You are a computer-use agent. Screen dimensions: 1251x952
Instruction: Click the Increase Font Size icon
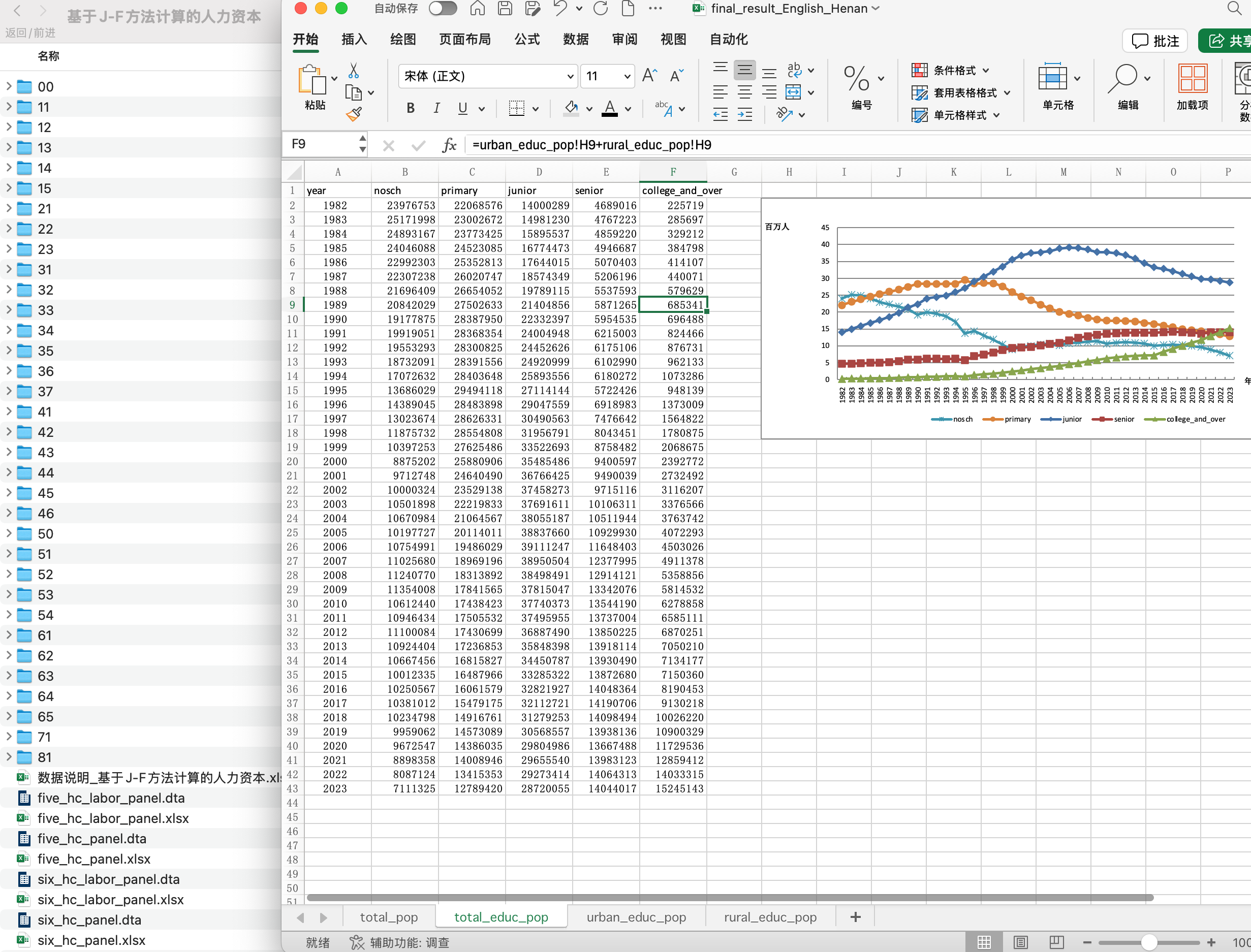649,76
